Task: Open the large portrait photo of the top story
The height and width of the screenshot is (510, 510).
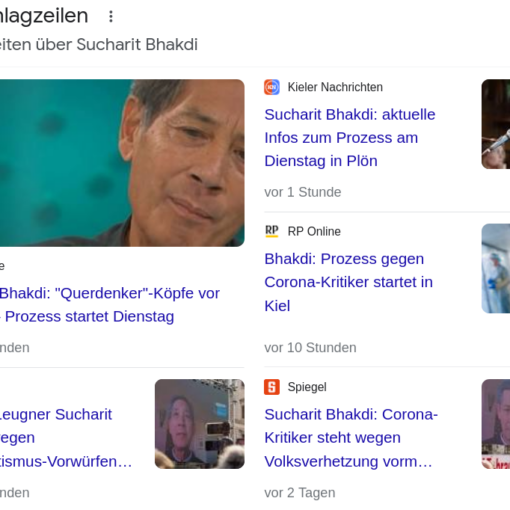Action: (122, 163)
